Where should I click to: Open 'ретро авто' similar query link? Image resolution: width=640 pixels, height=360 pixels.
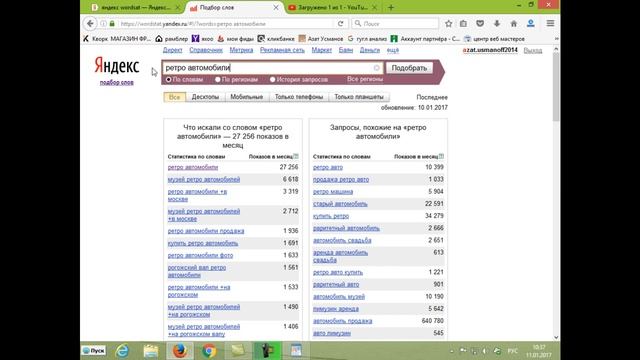[x=328, y=167]
